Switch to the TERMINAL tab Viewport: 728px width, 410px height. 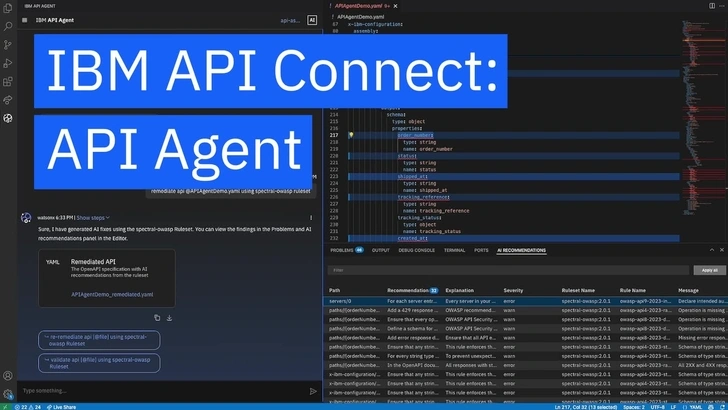pos(454,250)
